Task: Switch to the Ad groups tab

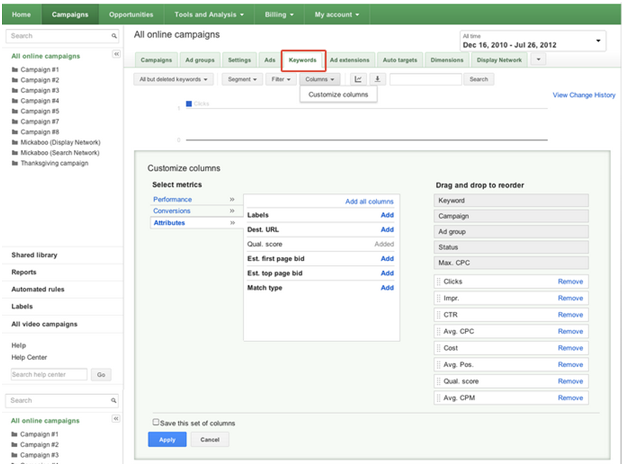Action: pyautogui.click(x=199, y=60)
